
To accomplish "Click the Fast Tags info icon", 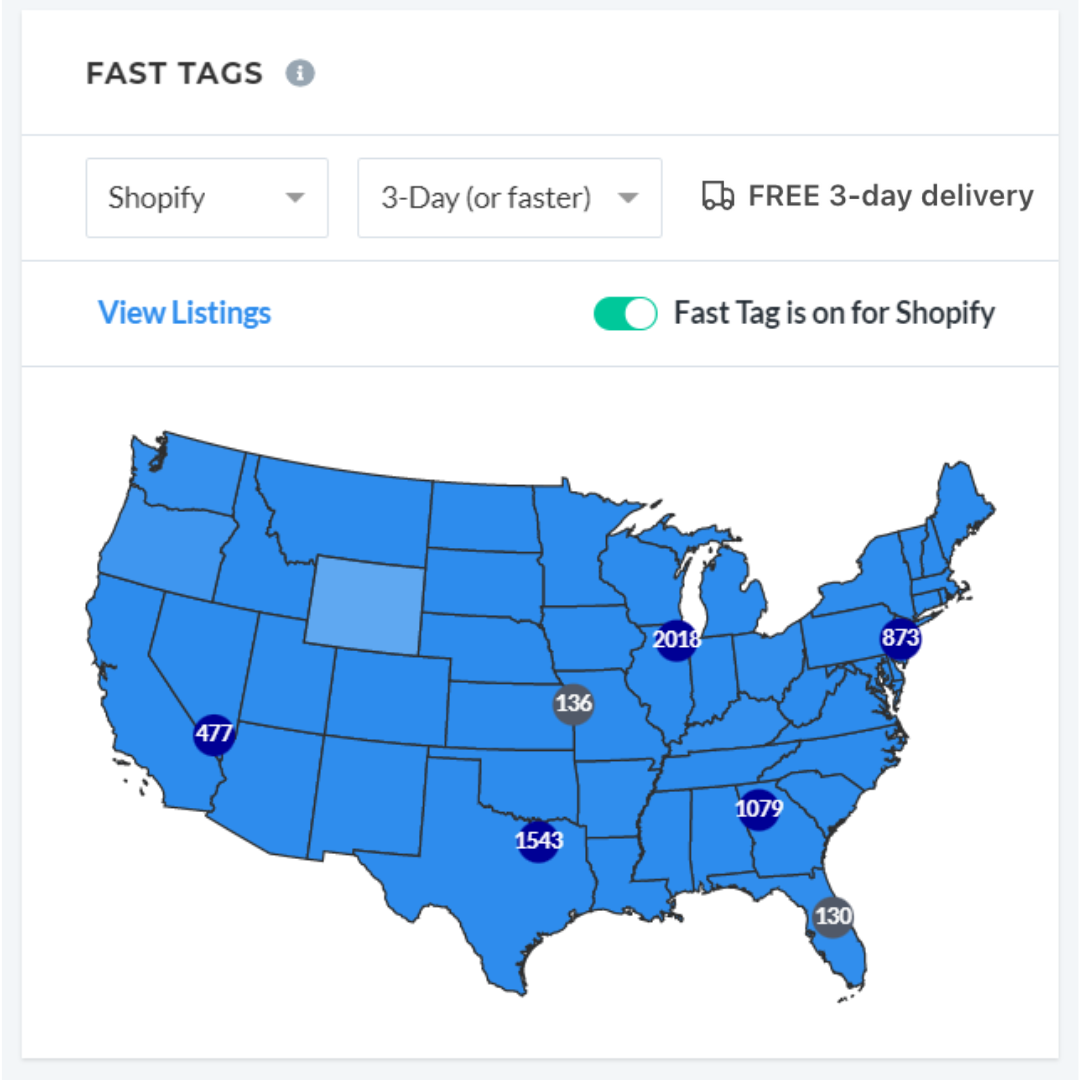I will click(300, 74).
